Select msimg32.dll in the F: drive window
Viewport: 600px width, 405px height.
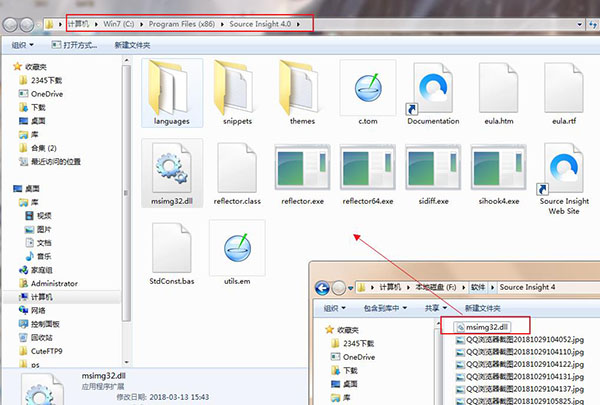tap(482, 327)
